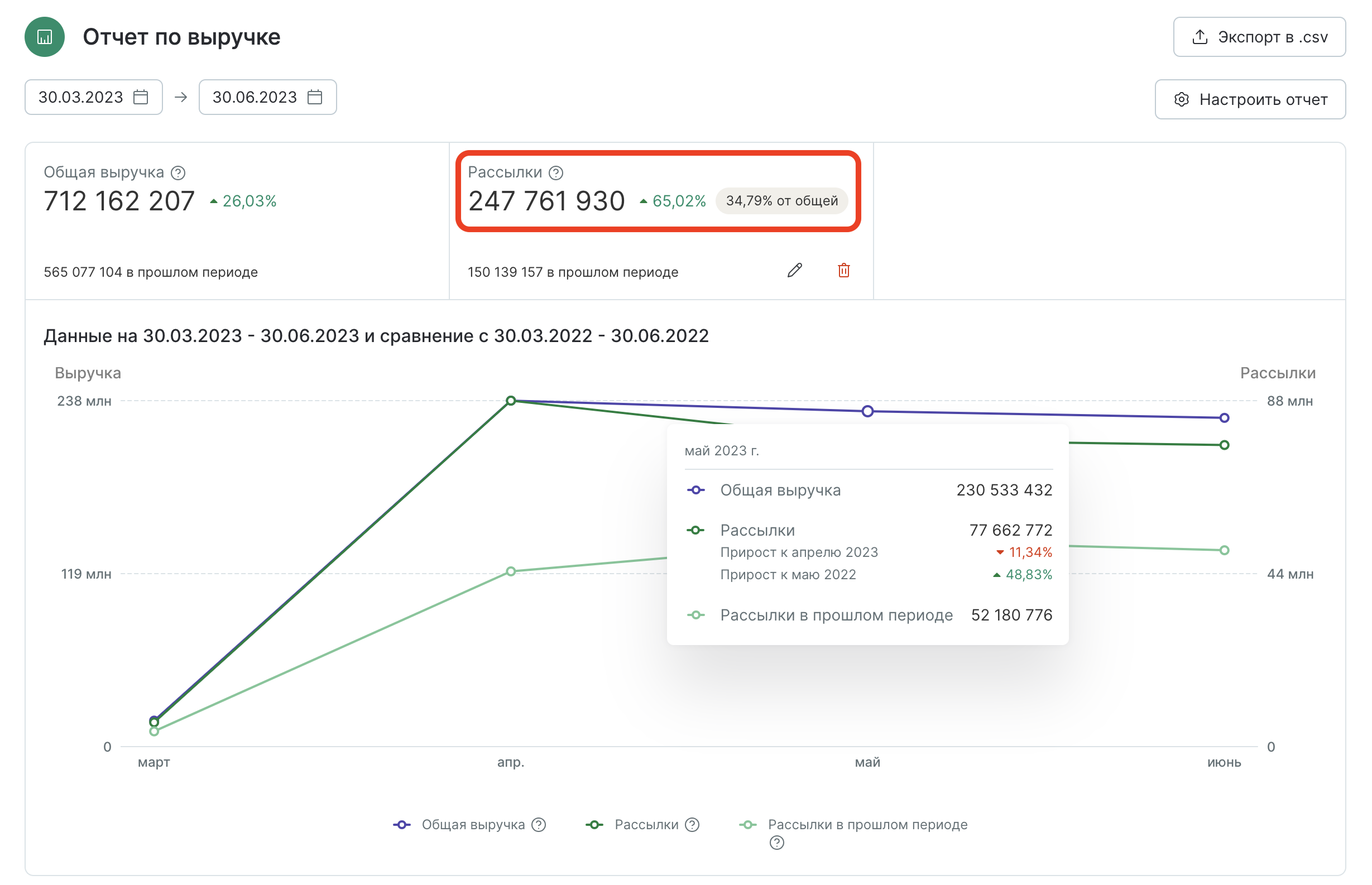Click tooltip value 230 533 432
1372x885 pixels.
(1004, 489)
